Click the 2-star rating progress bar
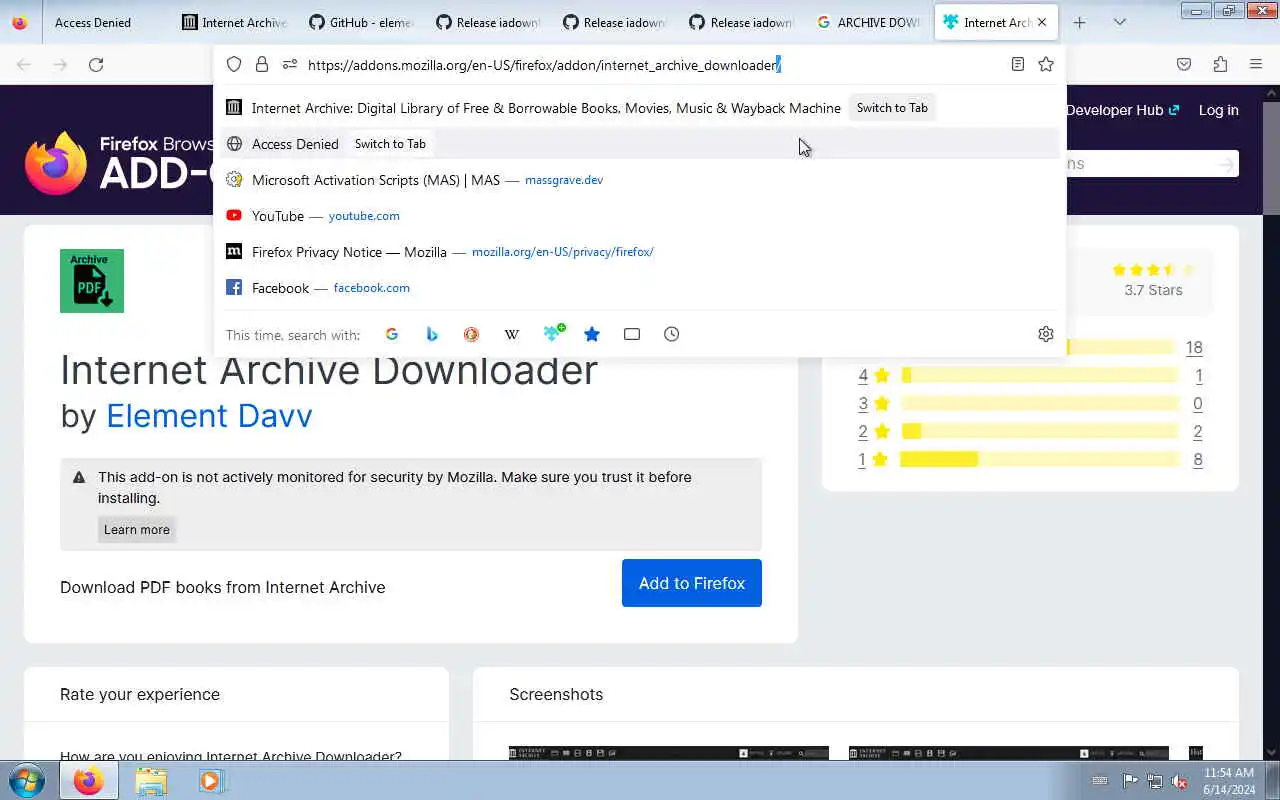The height and width of the screenshot is (800, 1280). tap(1040, 431)
